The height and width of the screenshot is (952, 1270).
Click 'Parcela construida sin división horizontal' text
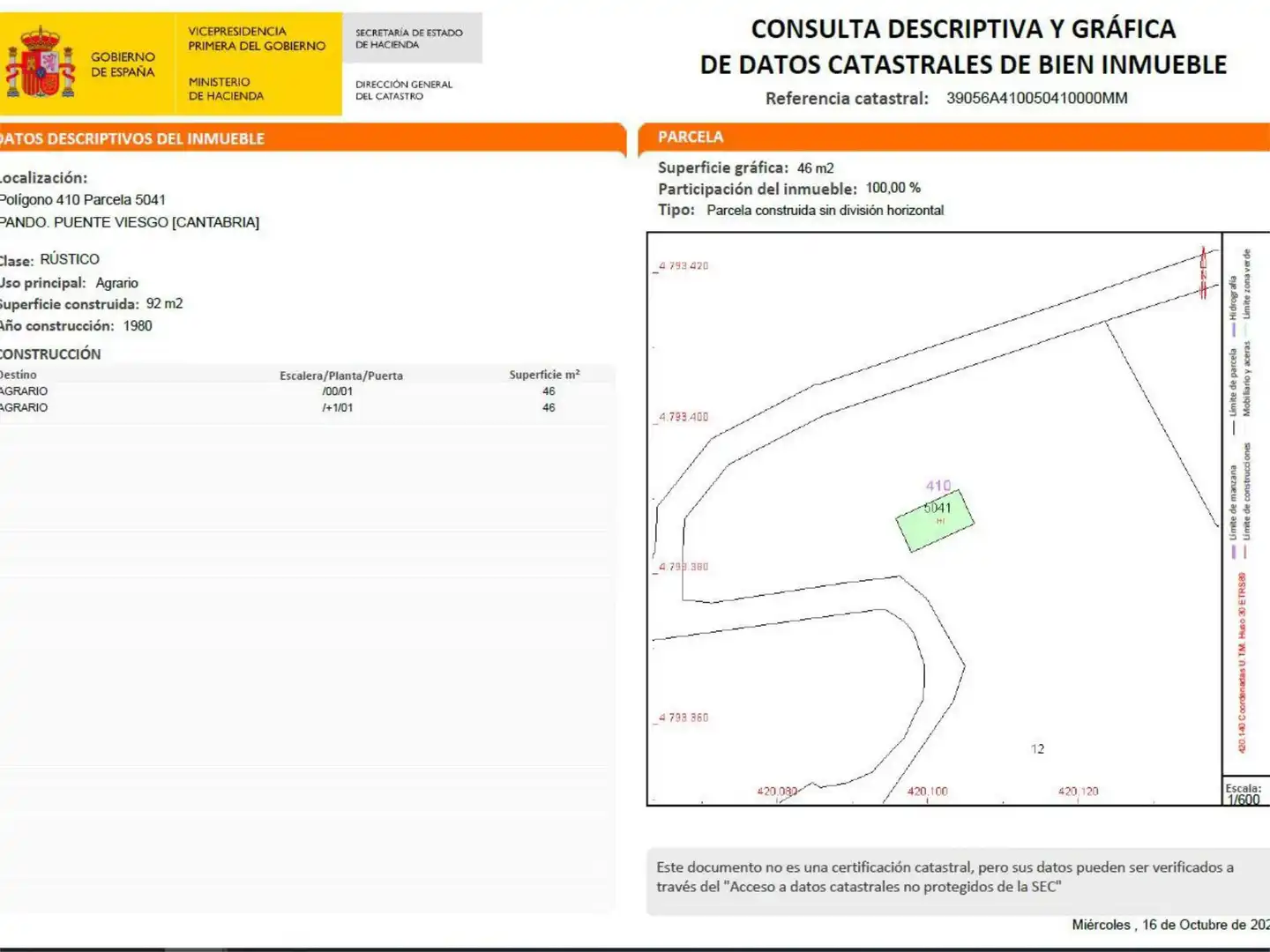point(825,210)
